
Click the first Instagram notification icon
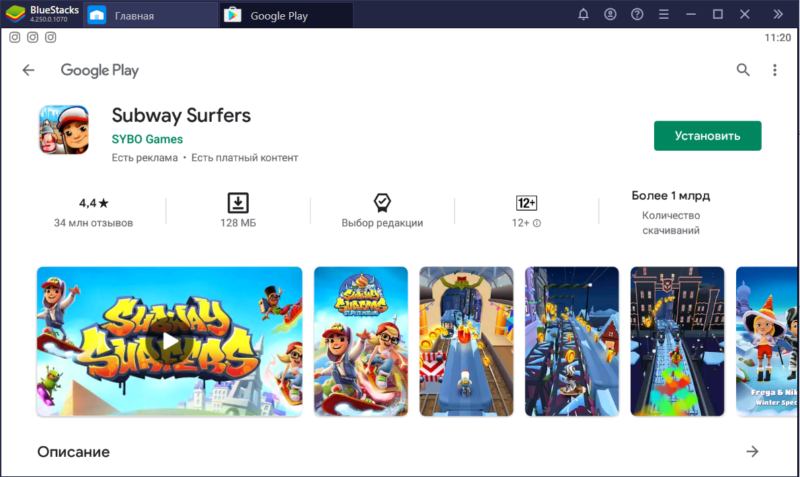pos(15,37)
